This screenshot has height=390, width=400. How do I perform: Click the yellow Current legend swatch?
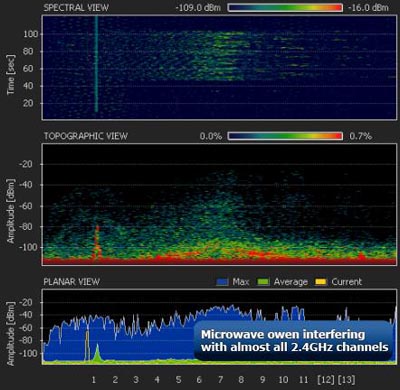pyautogui.click(x=321, y=282)
